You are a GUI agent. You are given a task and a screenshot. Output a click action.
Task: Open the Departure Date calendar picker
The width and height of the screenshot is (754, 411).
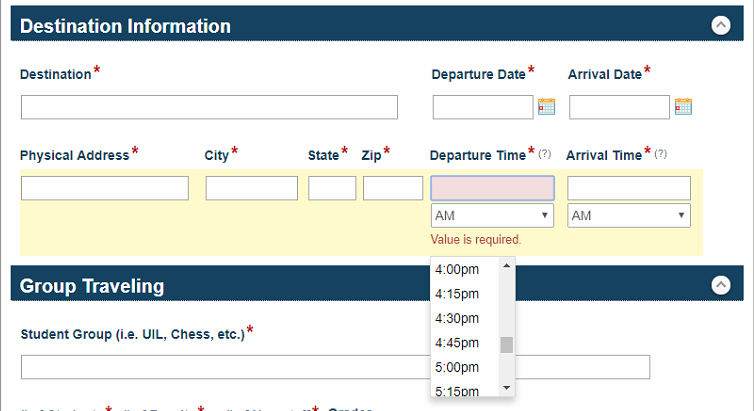click(x=546, y=107)
